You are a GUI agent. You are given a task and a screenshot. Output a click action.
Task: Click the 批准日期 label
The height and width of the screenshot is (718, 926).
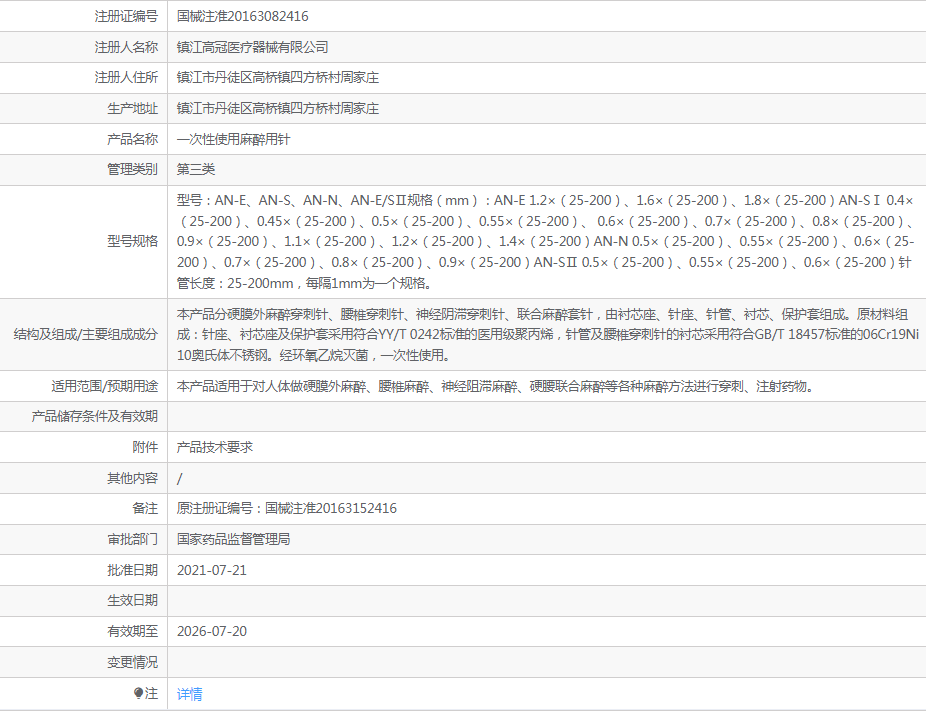pyautogui.click(x=133, y=570)
